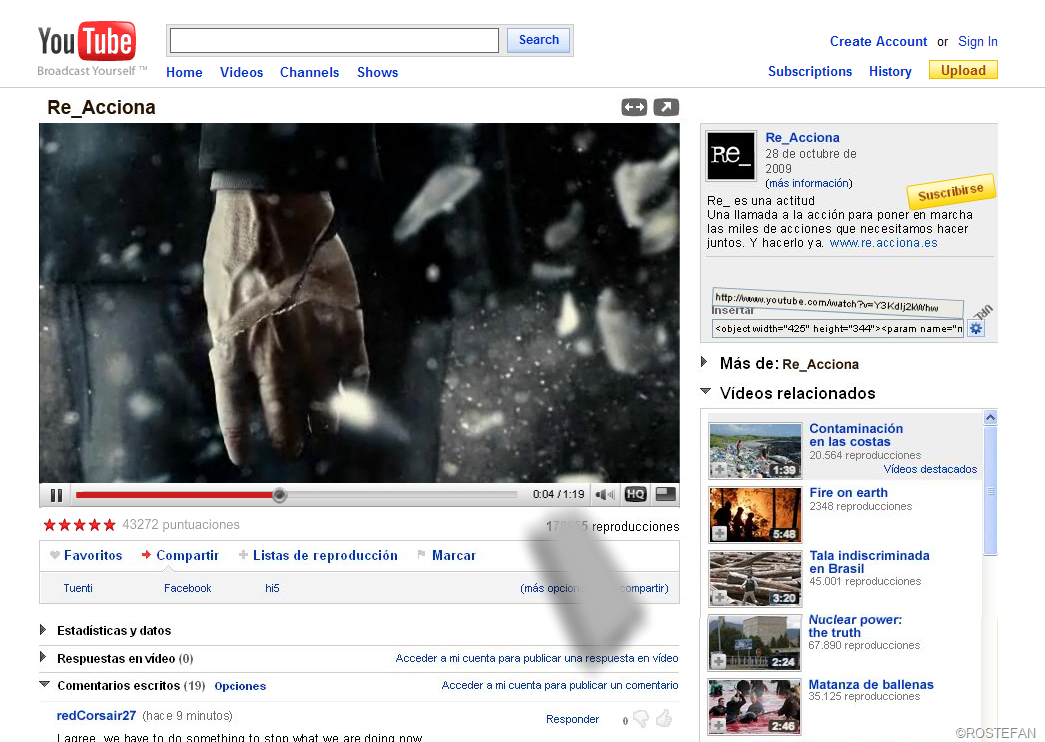Share the video on hi5
1045x742 pixels.
pyautogui.click(x=272, y=588)
